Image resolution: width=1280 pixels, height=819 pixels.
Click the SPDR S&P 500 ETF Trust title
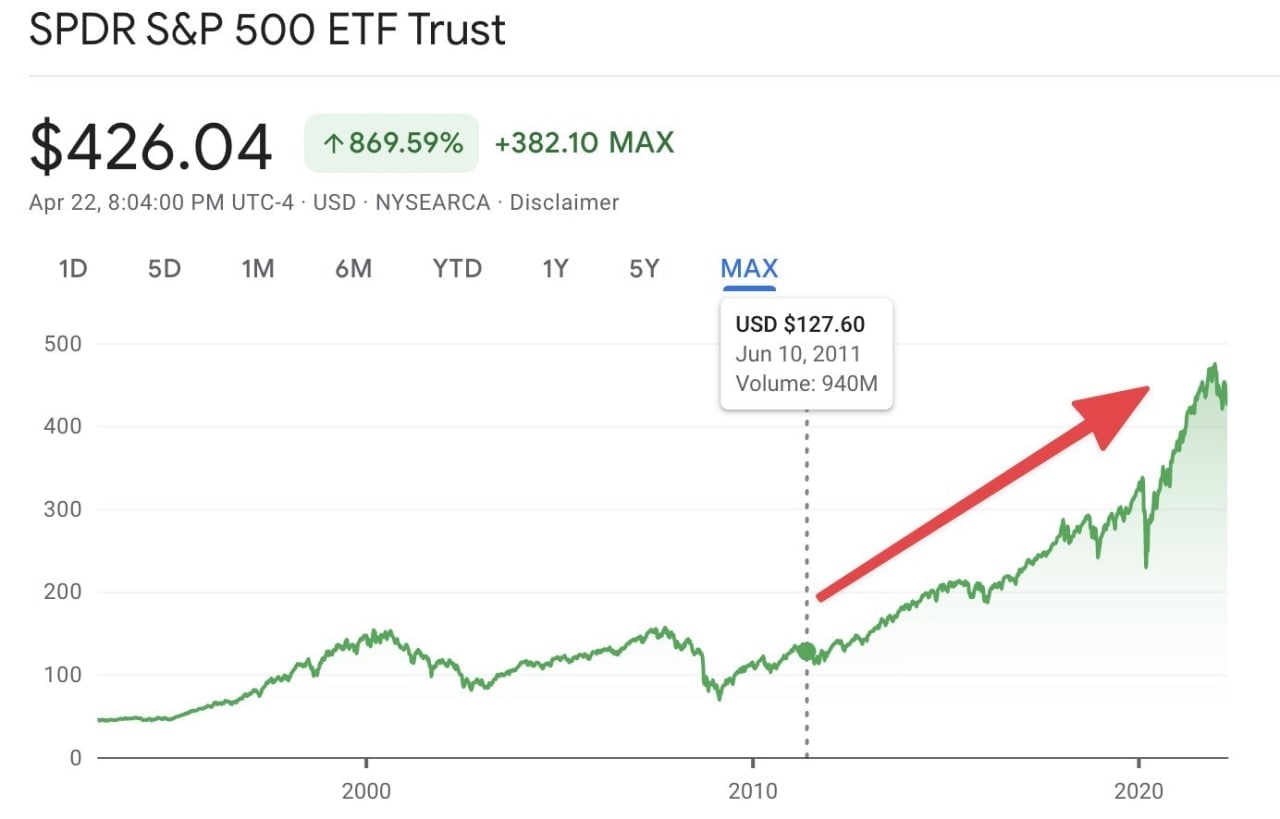[267, 30]
